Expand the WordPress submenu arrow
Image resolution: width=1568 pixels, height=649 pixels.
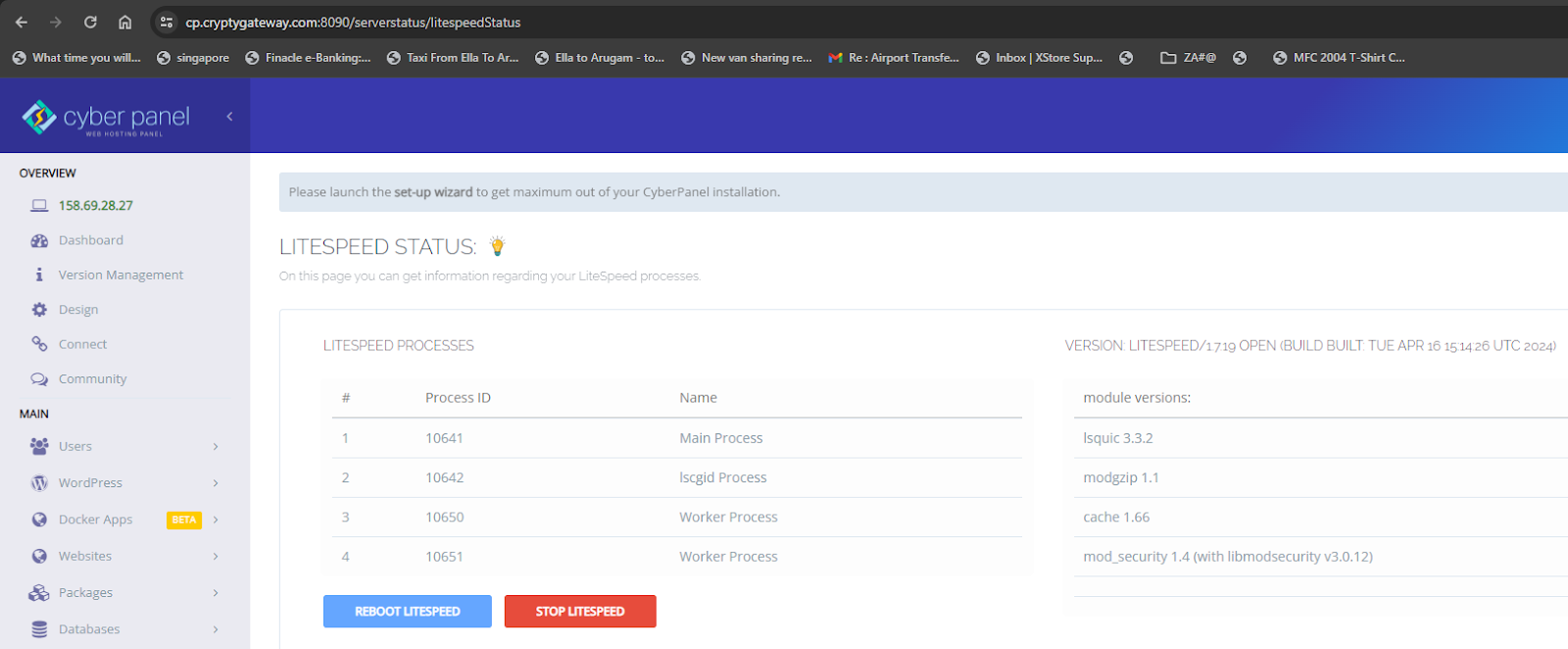(216, 483)
